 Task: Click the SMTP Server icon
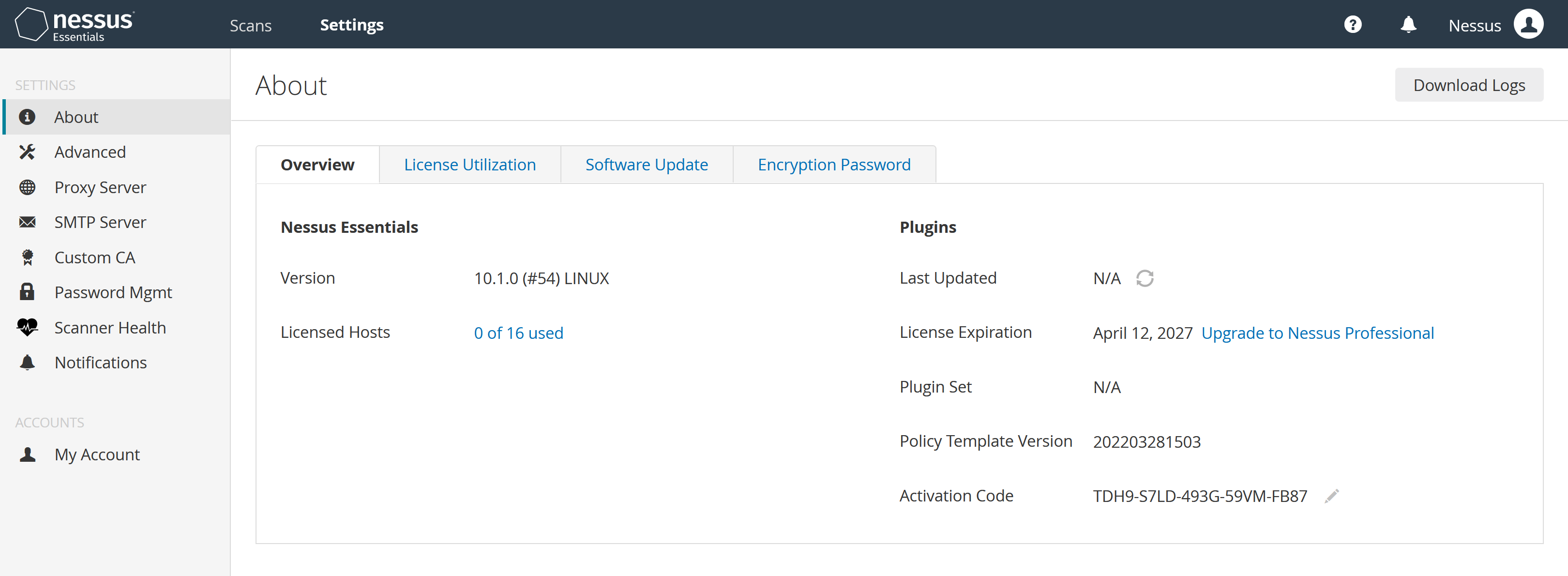click(x=27, y=222)
